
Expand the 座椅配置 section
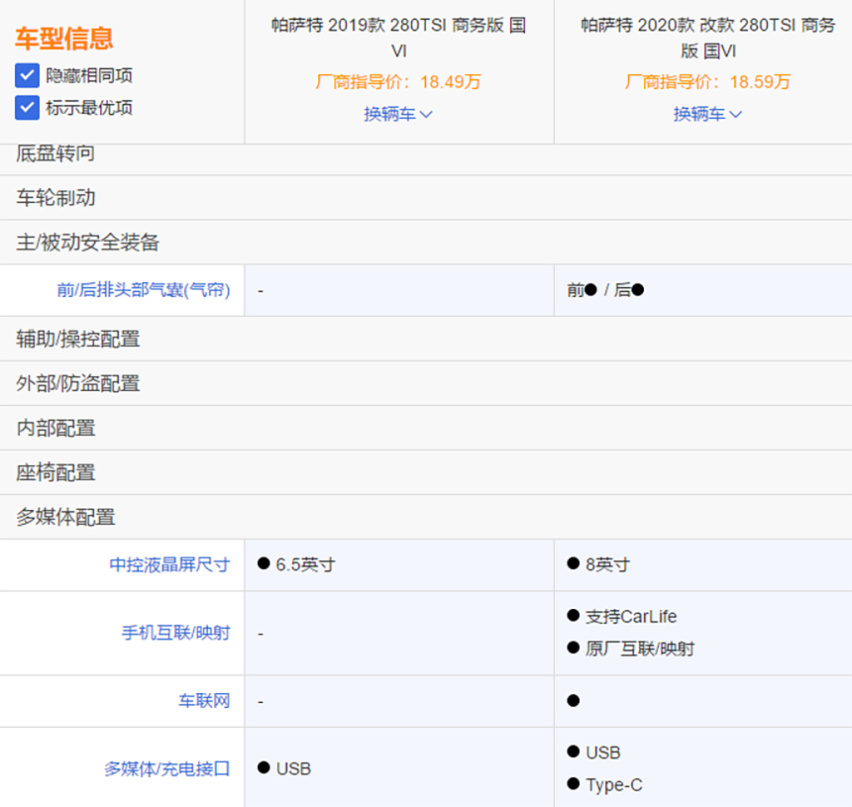point(426,473)
